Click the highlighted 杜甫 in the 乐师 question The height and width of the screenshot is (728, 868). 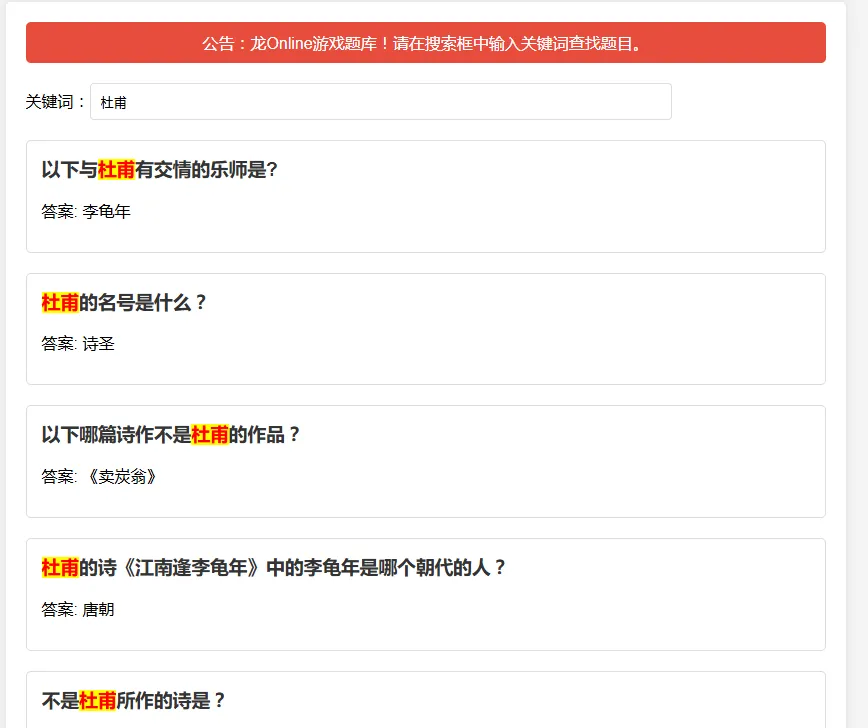click(x=116, y=170)
